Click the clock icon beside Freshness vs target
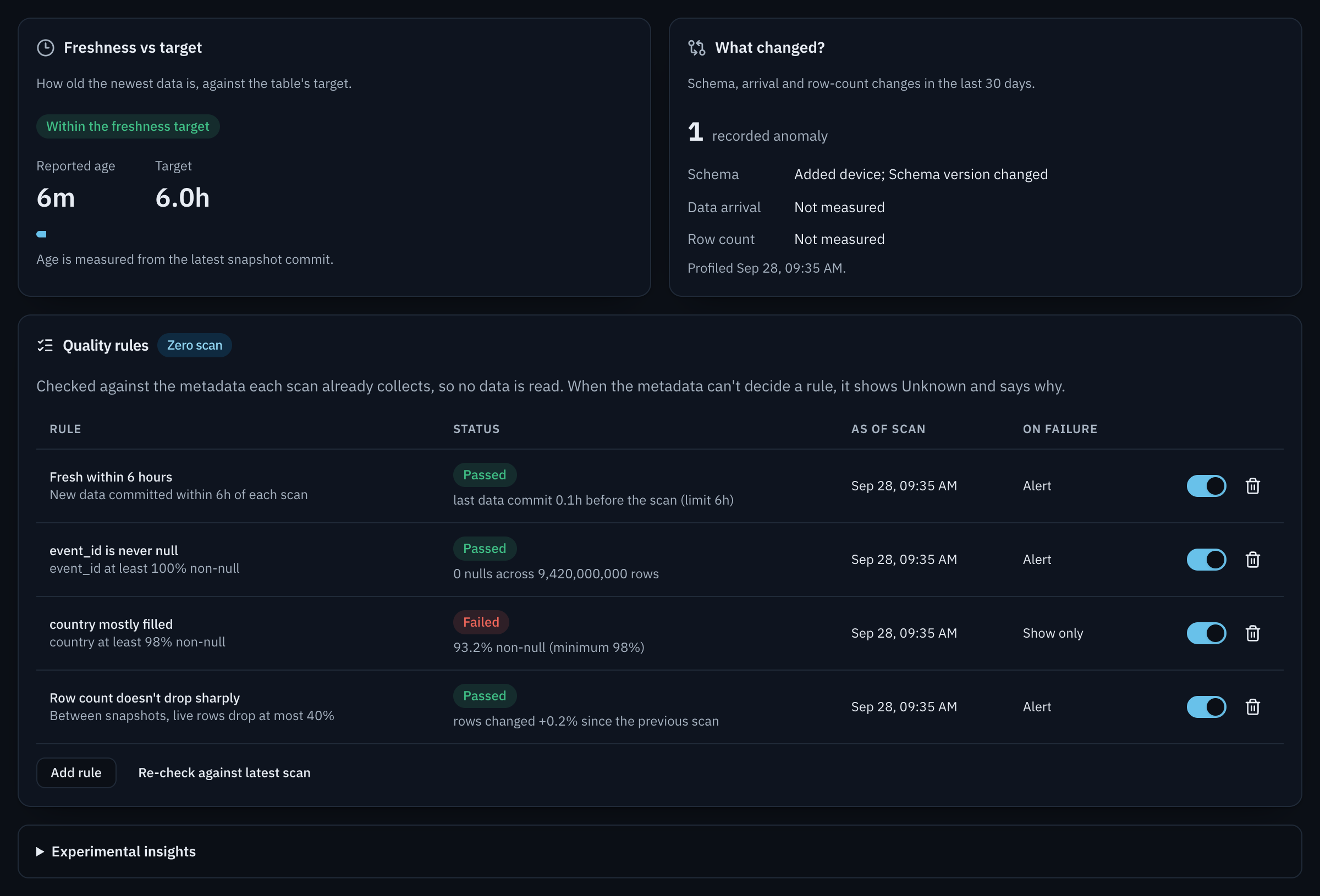Screen dimensions: 1320x896 point(46,48)
